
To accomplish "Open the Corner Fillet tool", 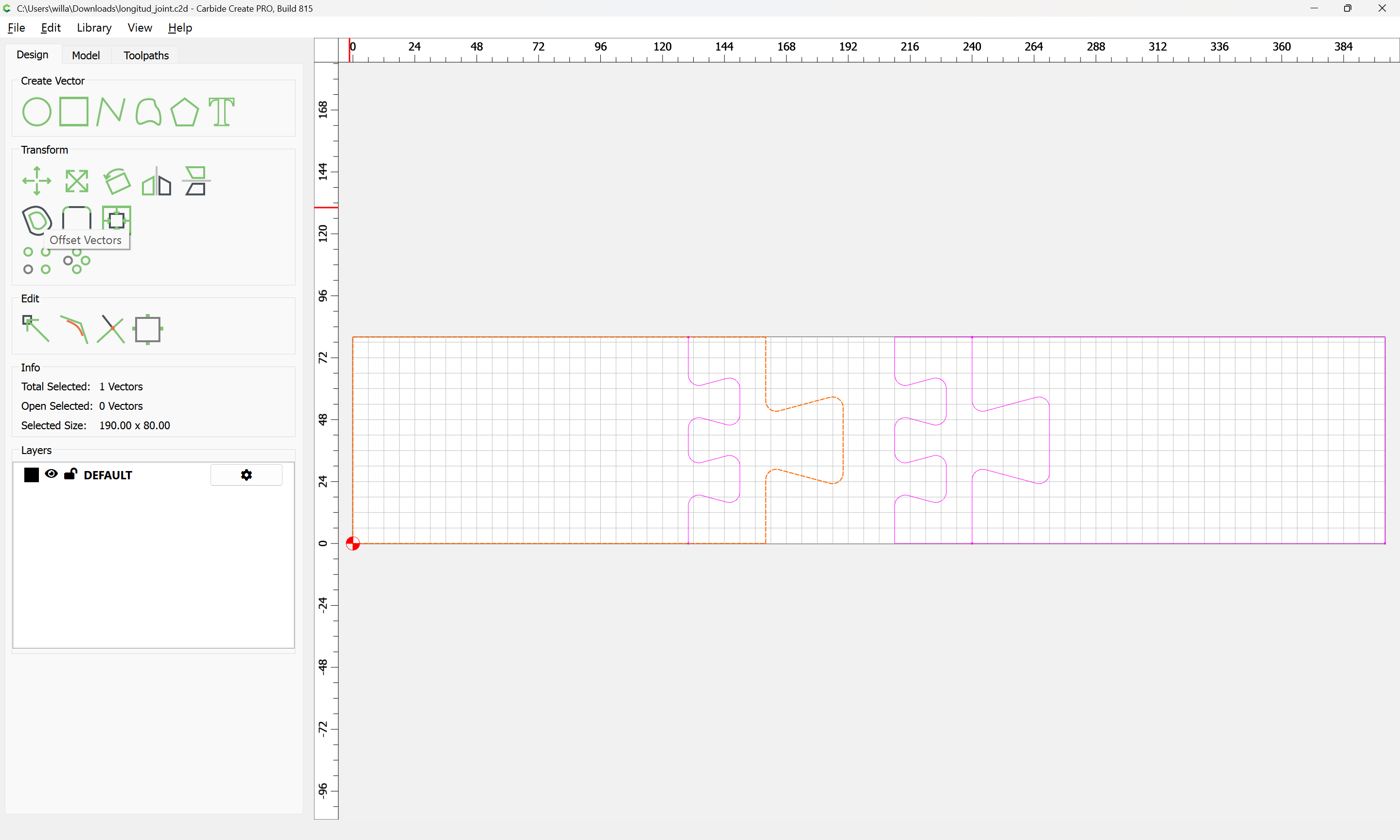I will tap(76, 218).
